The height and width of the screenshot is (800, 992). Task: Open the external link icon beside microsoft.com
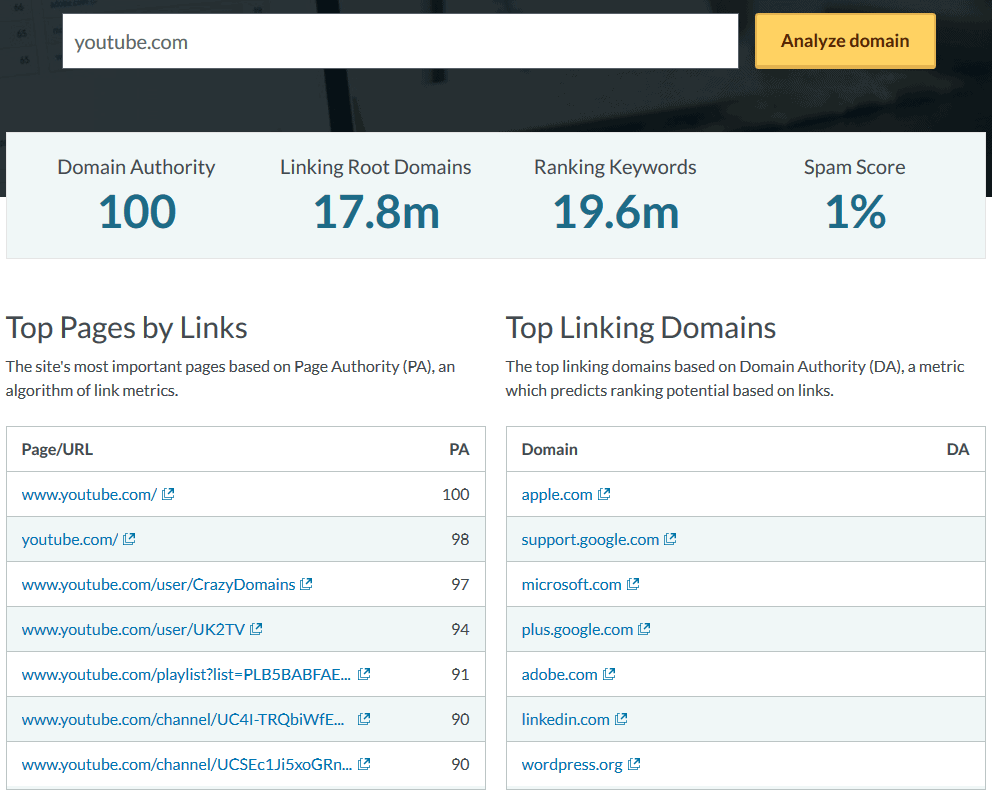[633, 584]
